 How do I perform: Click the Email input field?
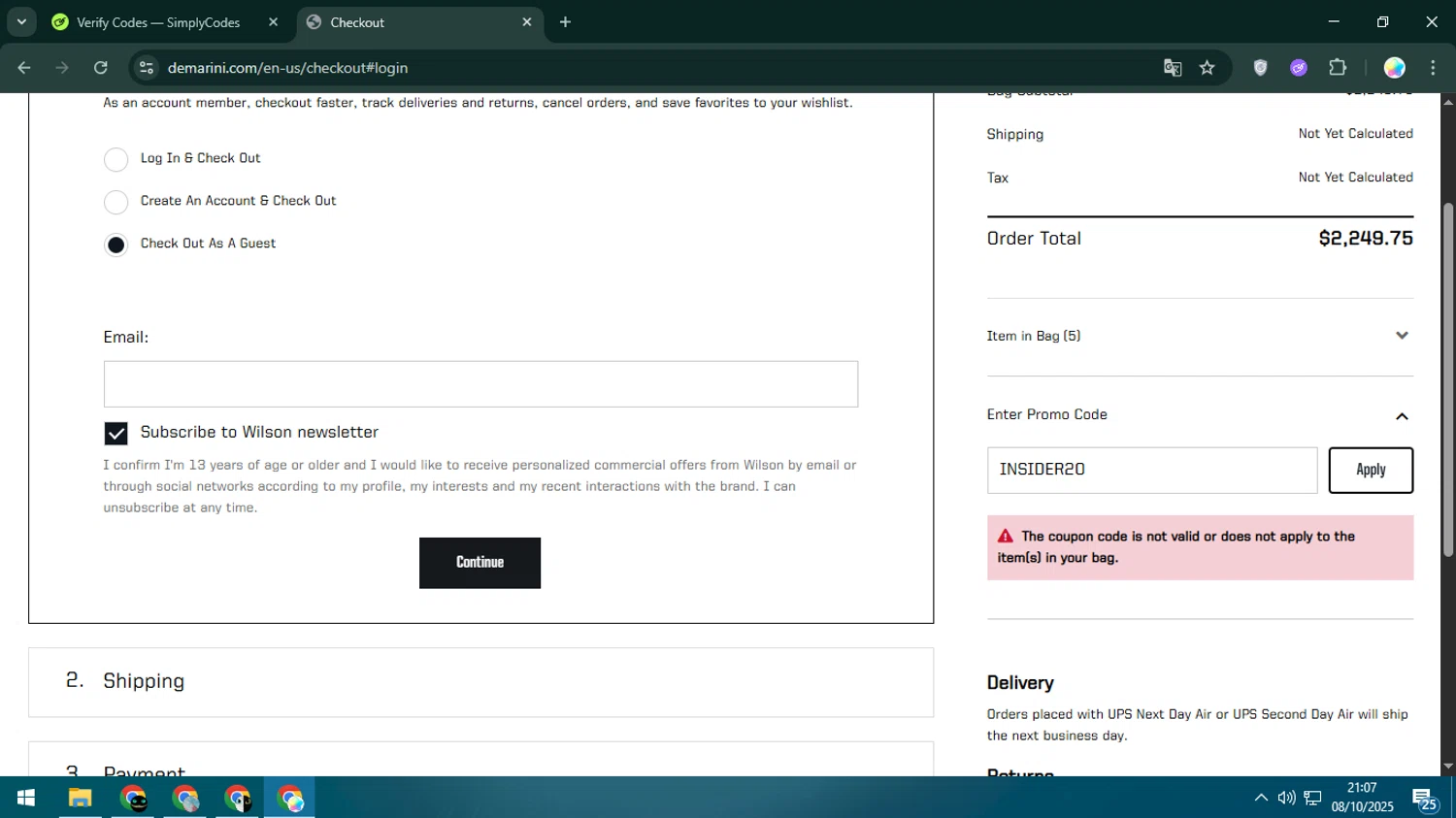[480, 384]
